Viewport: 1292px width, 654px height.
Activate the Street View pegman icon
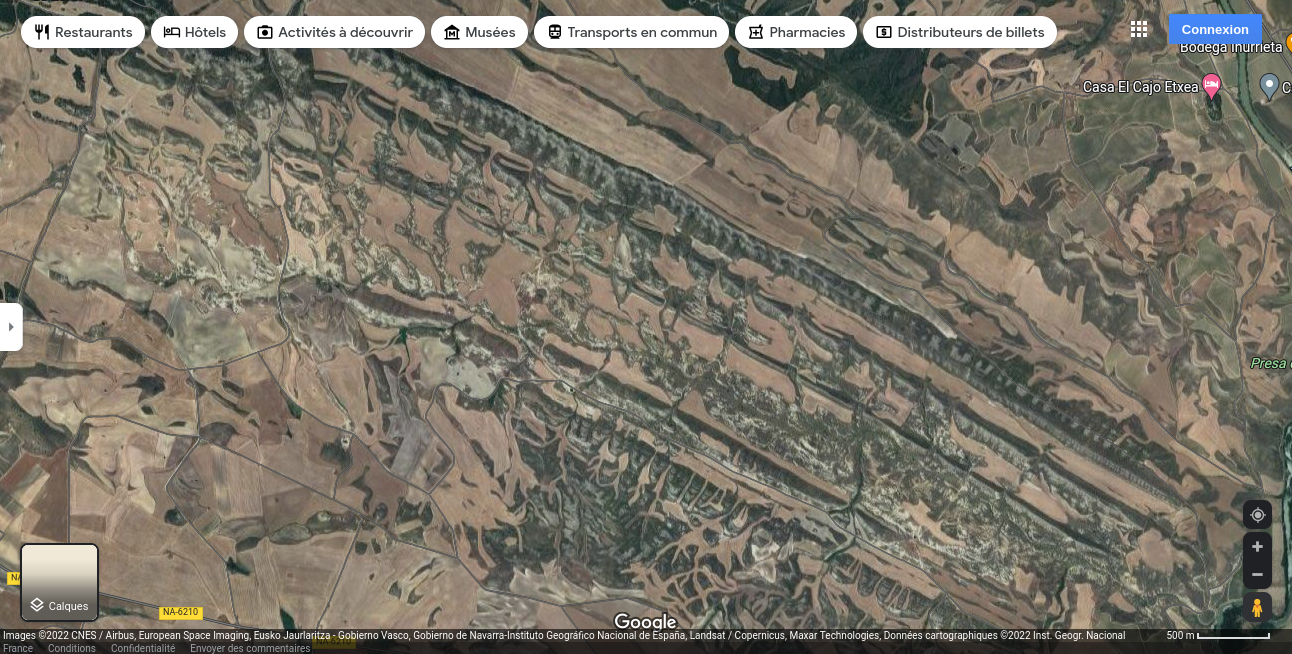(1257, 607)
